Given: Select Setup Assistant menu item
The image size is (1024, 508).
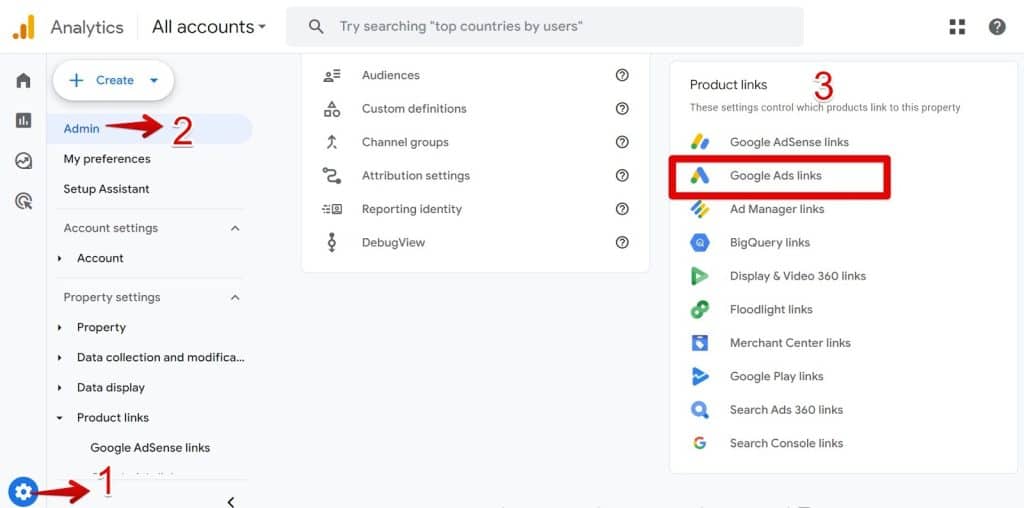Looking at the screenshot, I should 106,189.
